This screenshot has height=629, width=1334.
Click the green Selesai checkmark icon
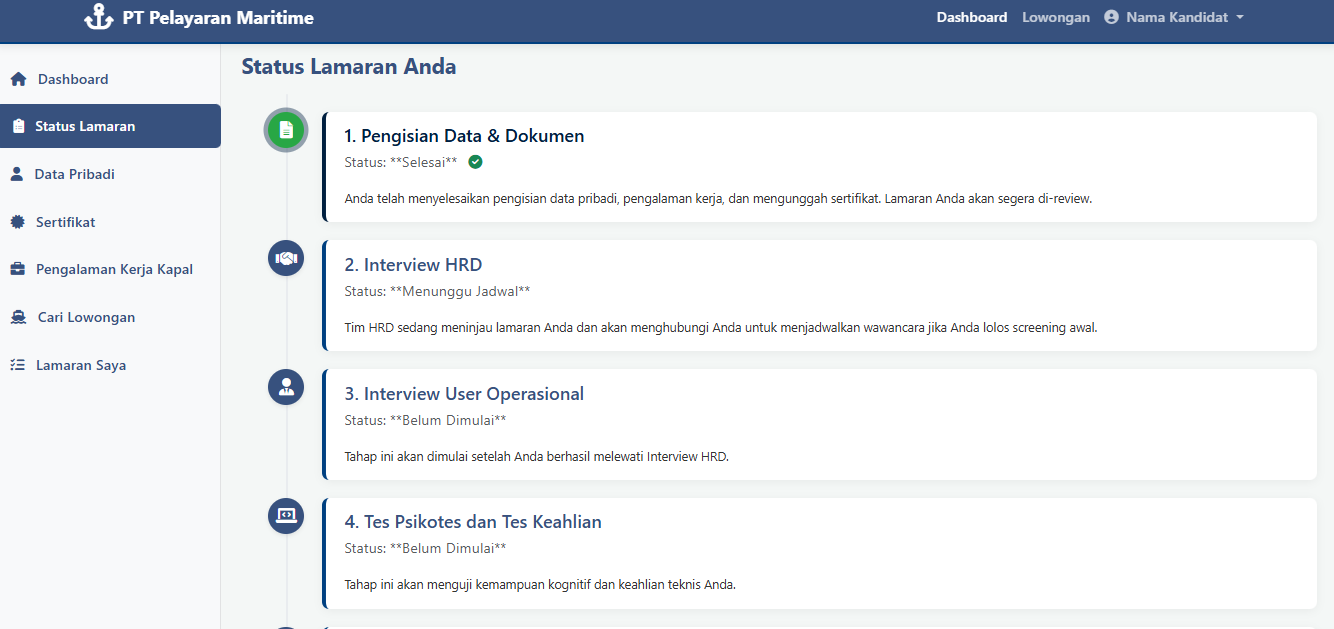click(475, 162)
